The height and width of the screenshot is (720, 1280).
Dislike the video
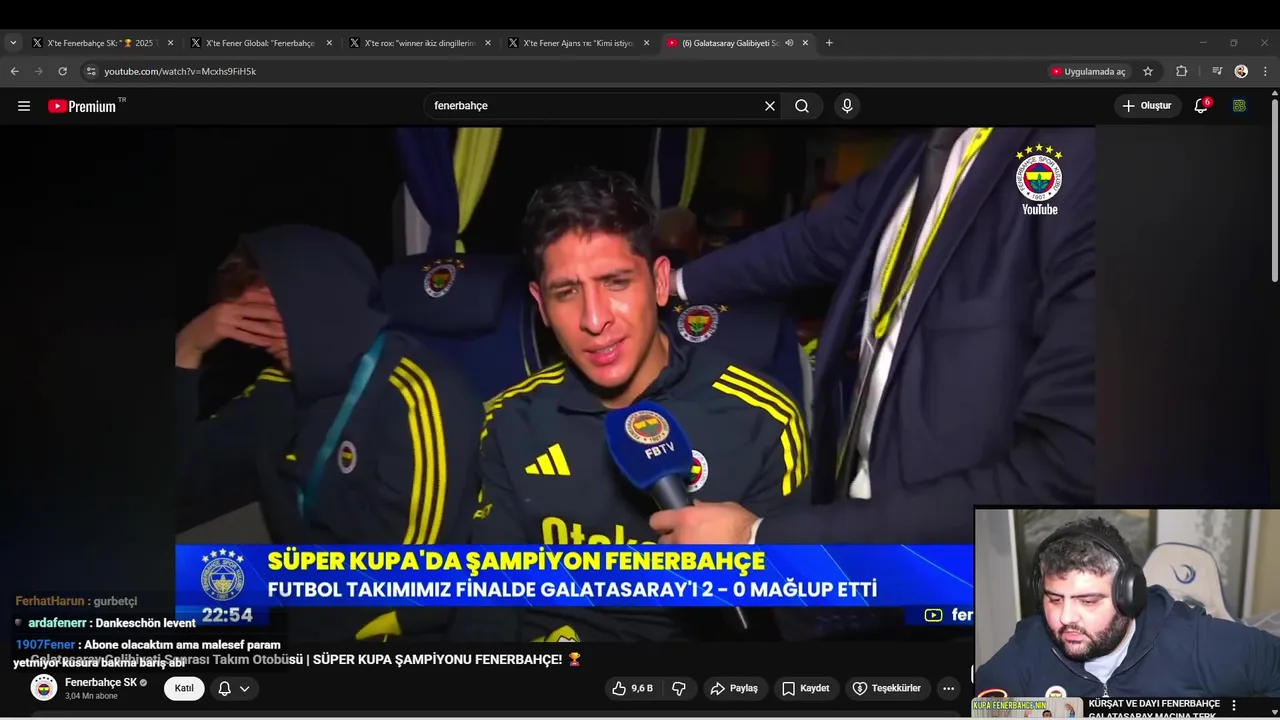click(679, 688)
